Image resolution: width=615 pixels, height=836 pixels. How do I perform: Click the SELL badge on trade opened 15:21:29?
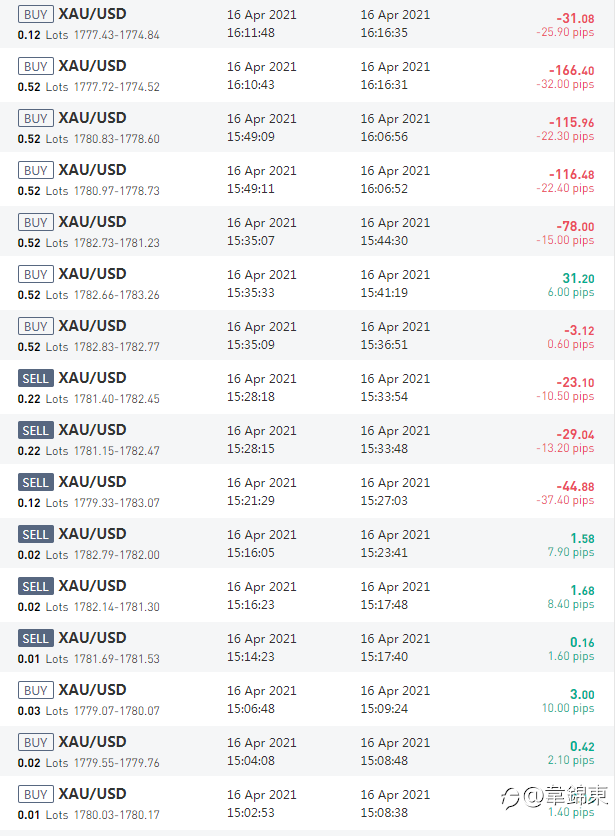[36, 482]
